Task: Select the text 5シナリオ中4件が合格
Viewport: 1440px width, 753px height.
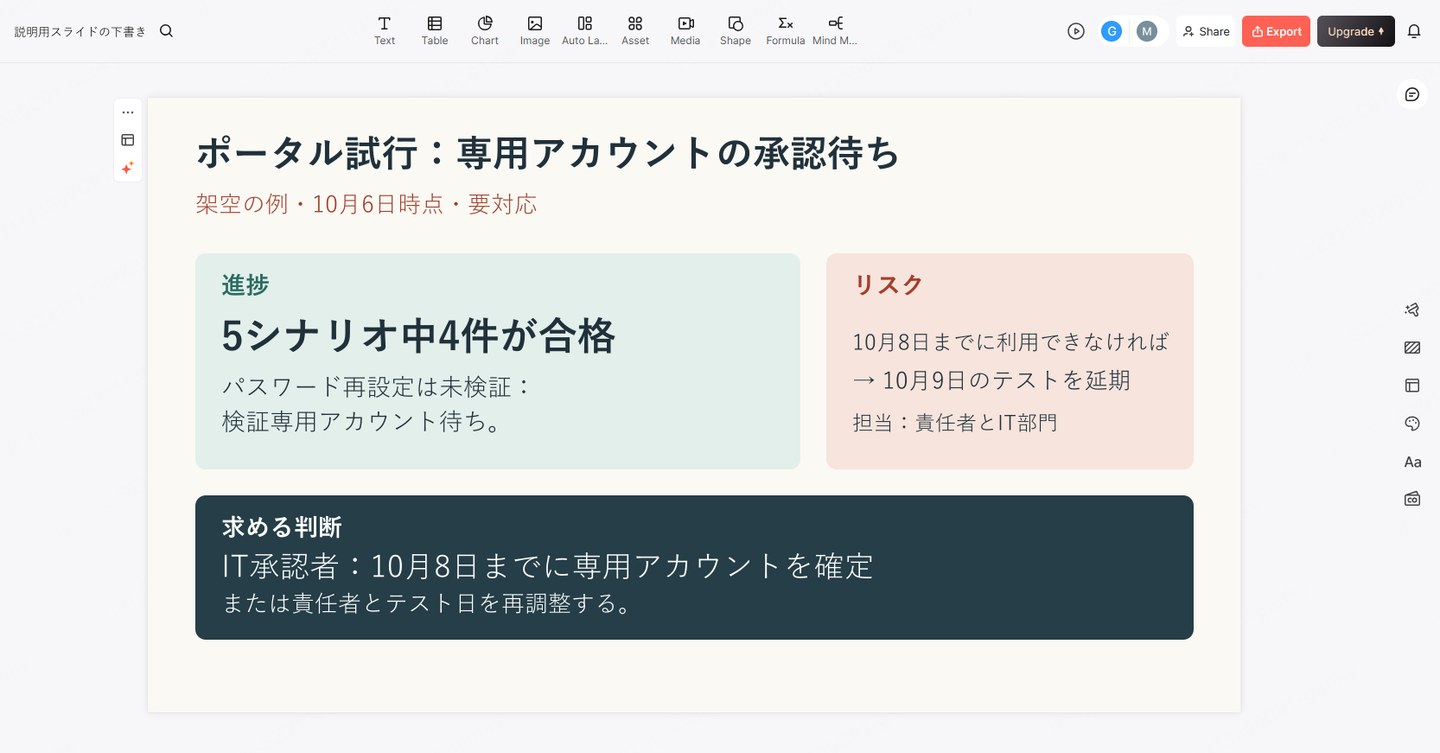Action: [418, 336]
